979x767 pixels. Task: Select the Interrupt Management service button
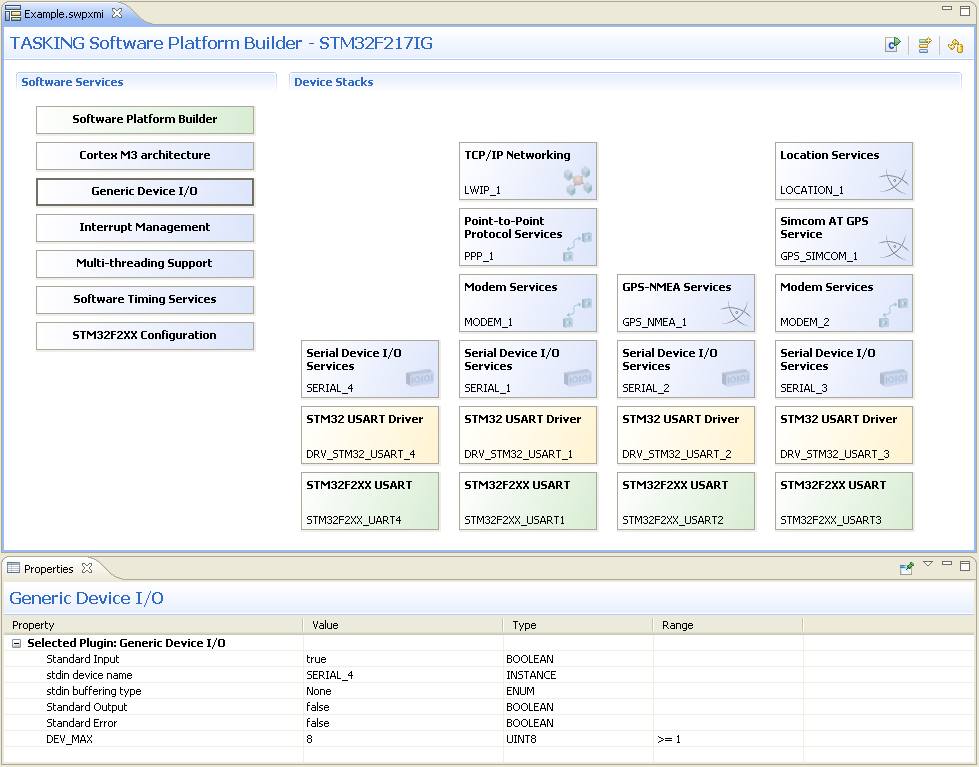145,228
